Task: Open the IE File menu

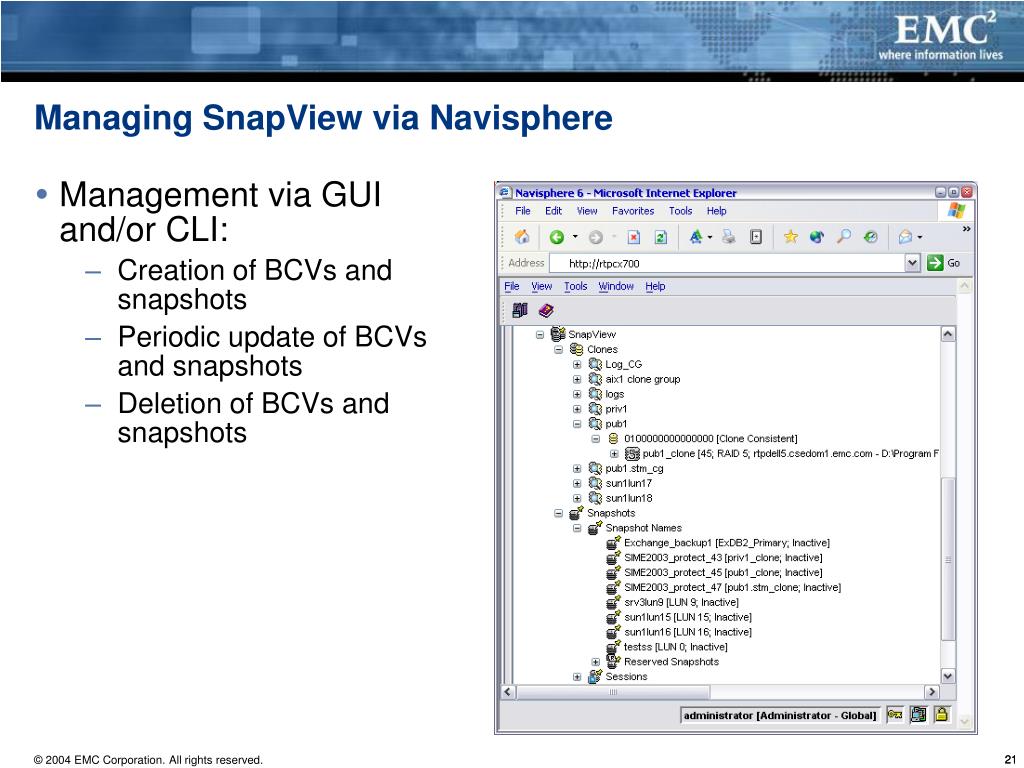Action: tap(522, 211)
